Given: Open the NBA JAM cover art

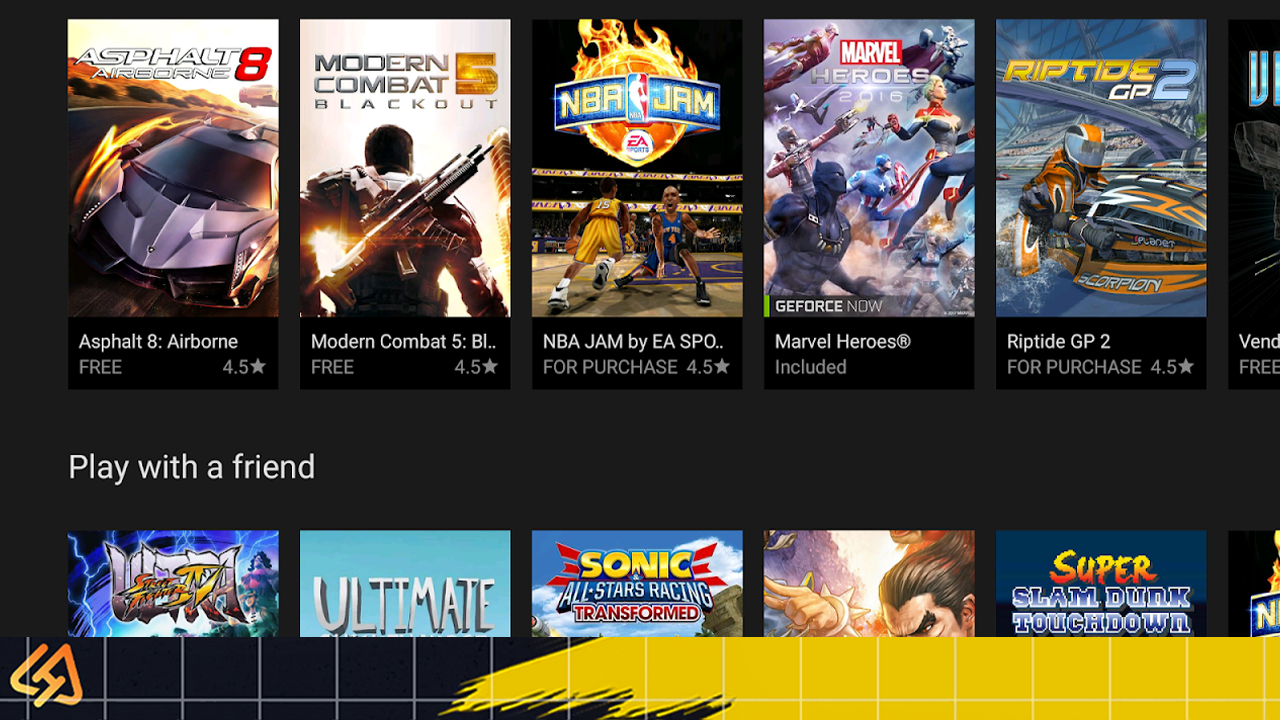Looking at the screenshot, I should coord(637,168).
